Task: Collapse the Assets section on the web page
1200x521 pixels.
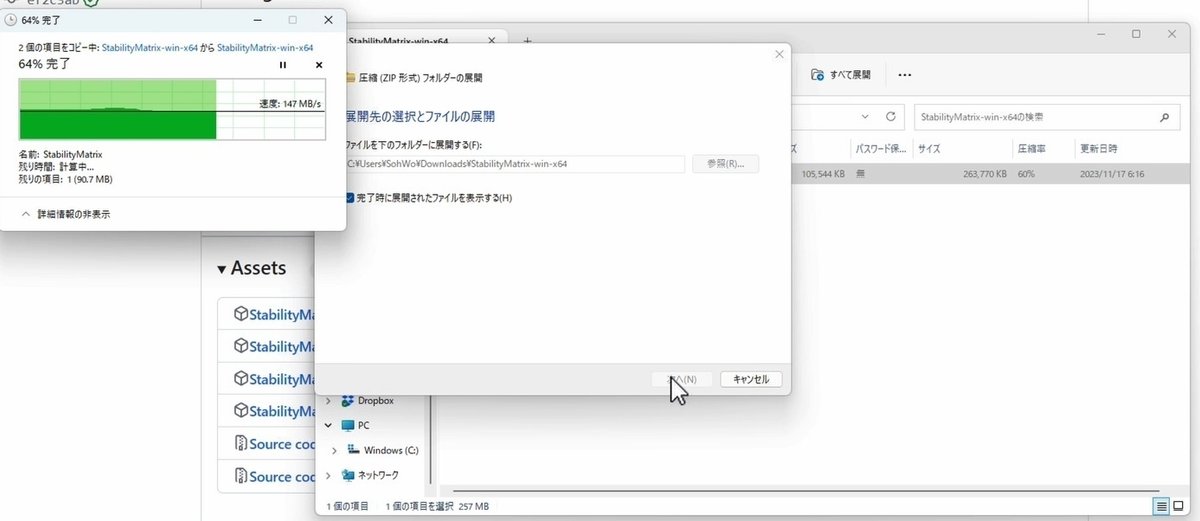Action: pyautogui.click(x=222, y=269)
